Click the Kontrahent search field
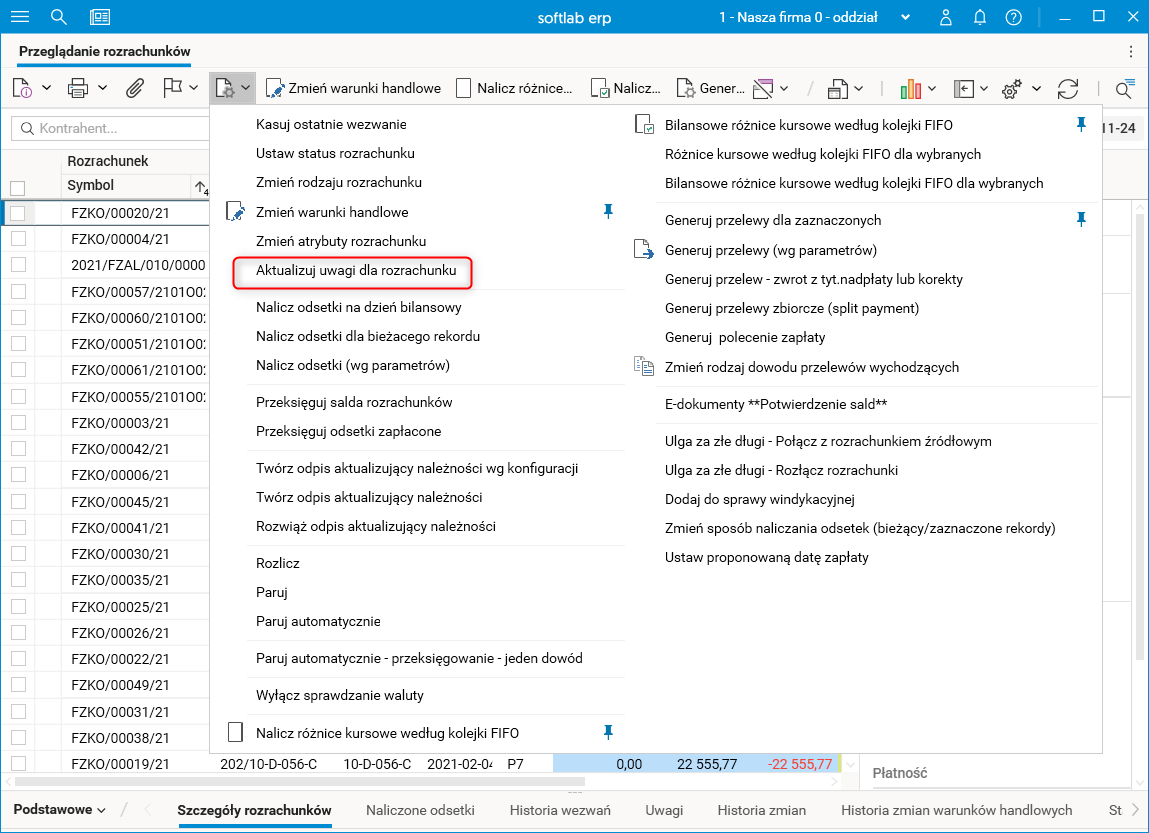The height and width of the screenshot is (833, 1149). pos(110,128)
